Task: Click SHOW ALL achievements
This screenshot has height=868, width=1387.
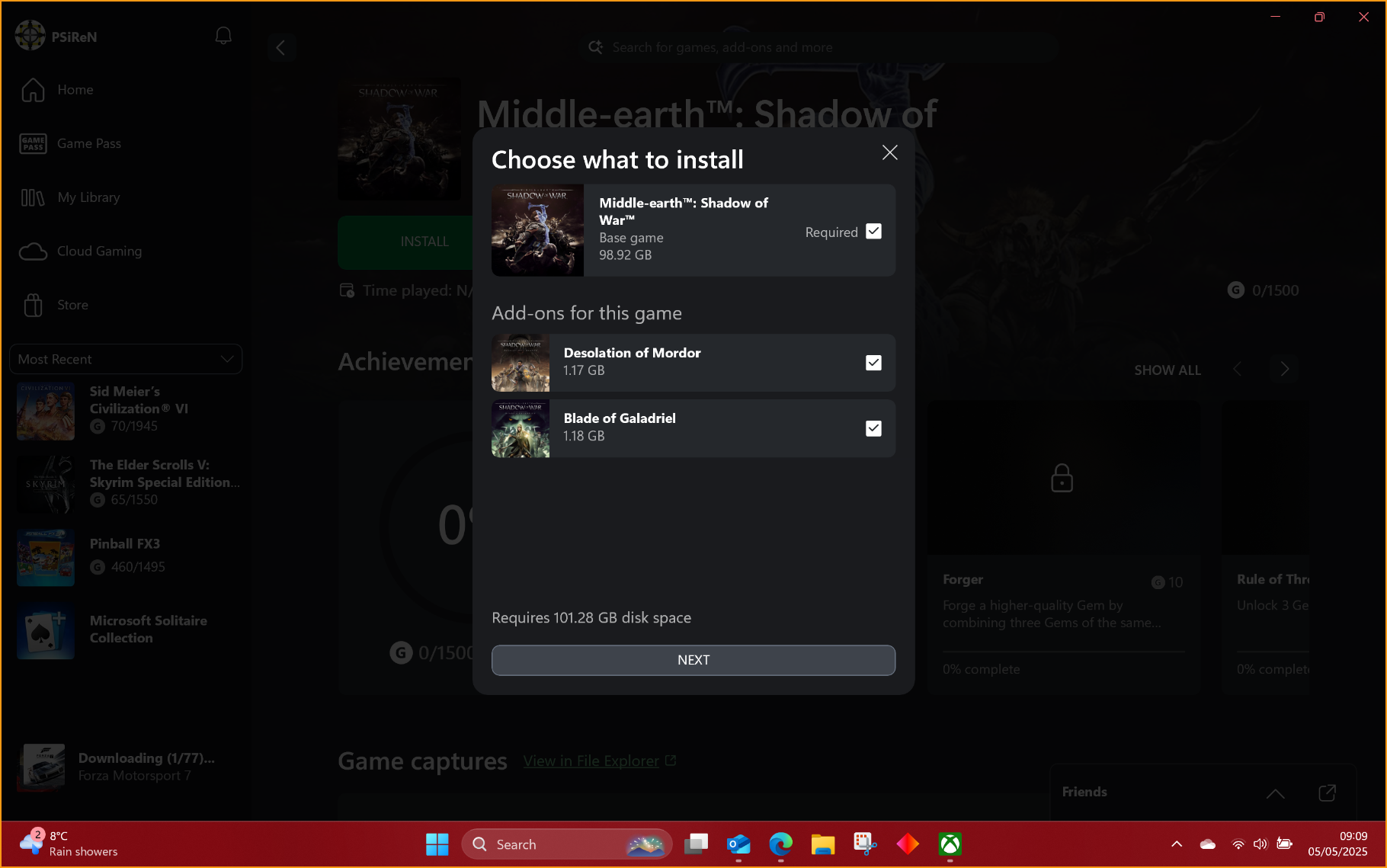Action: coord(1167,370)
